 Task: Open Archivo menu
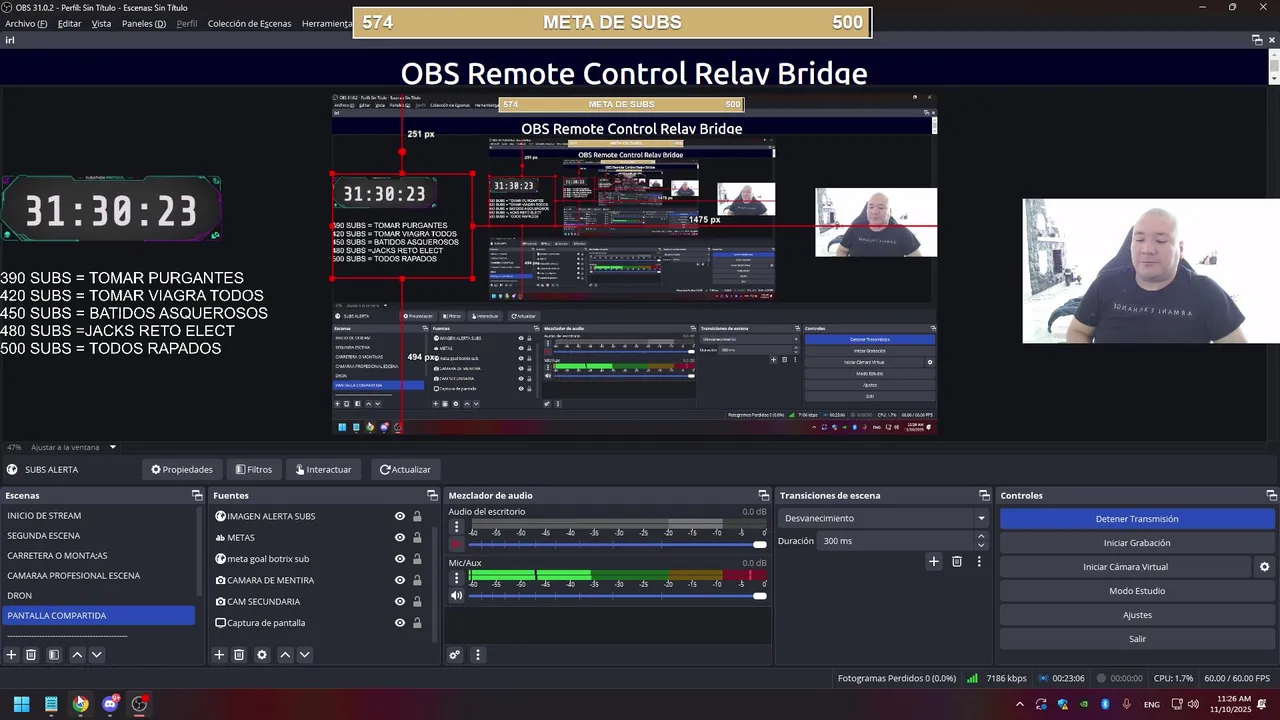point(26,23)
